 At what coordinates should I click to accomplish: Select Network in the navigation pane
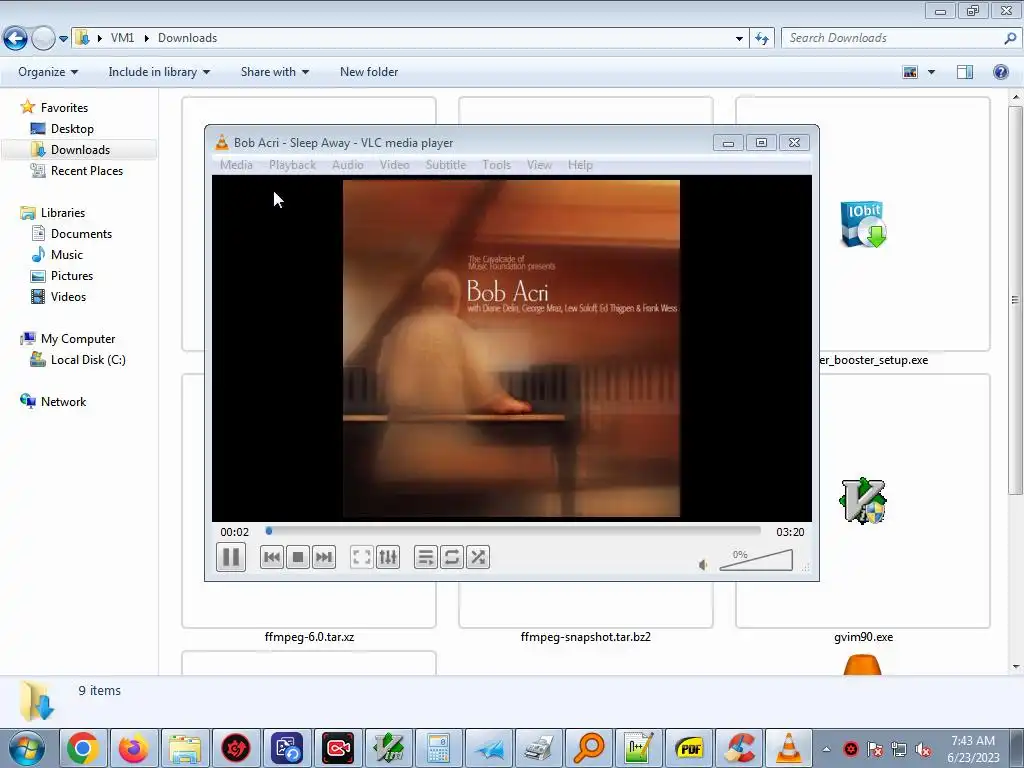63,402
